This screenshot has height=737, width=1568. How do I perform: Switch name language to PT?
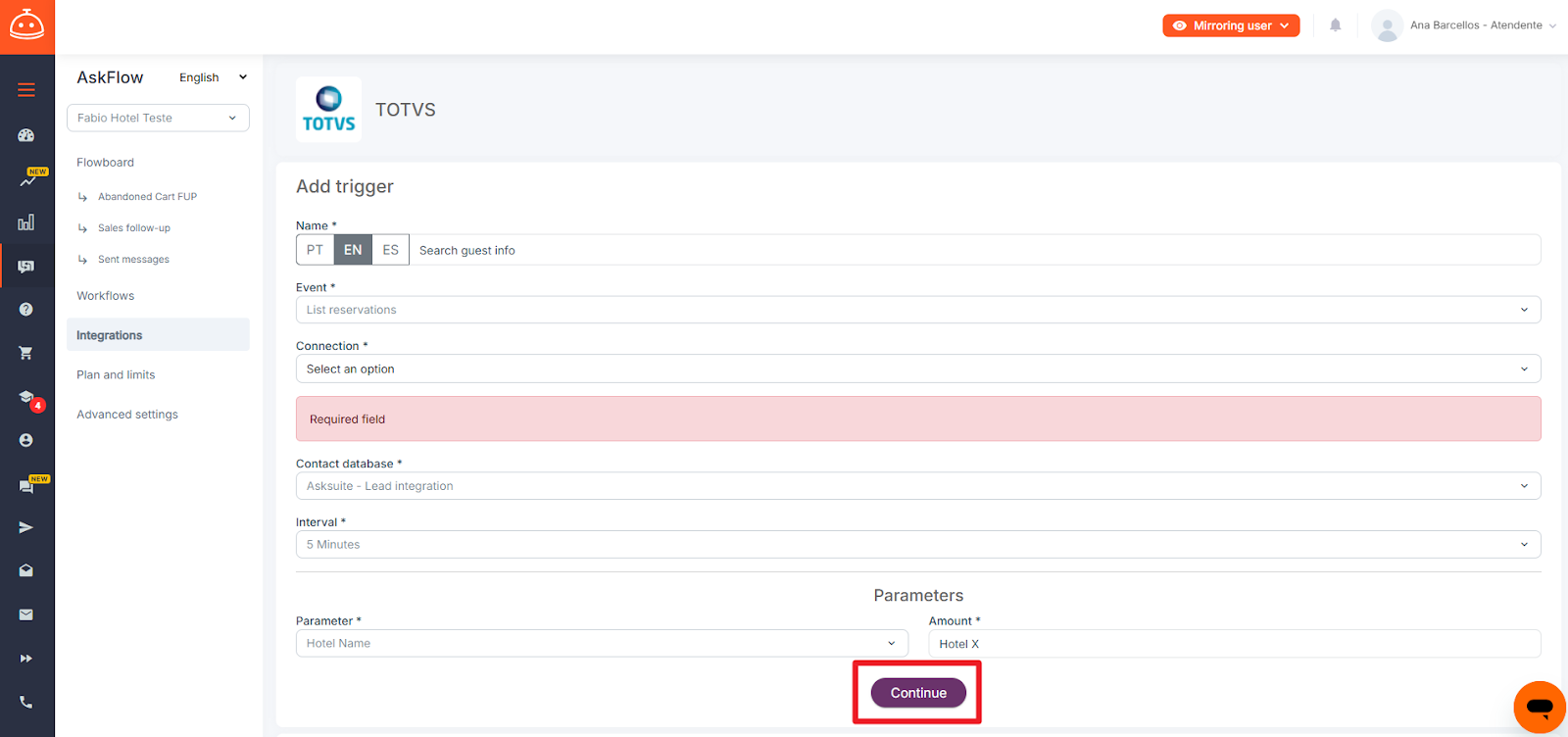[315, 250]
